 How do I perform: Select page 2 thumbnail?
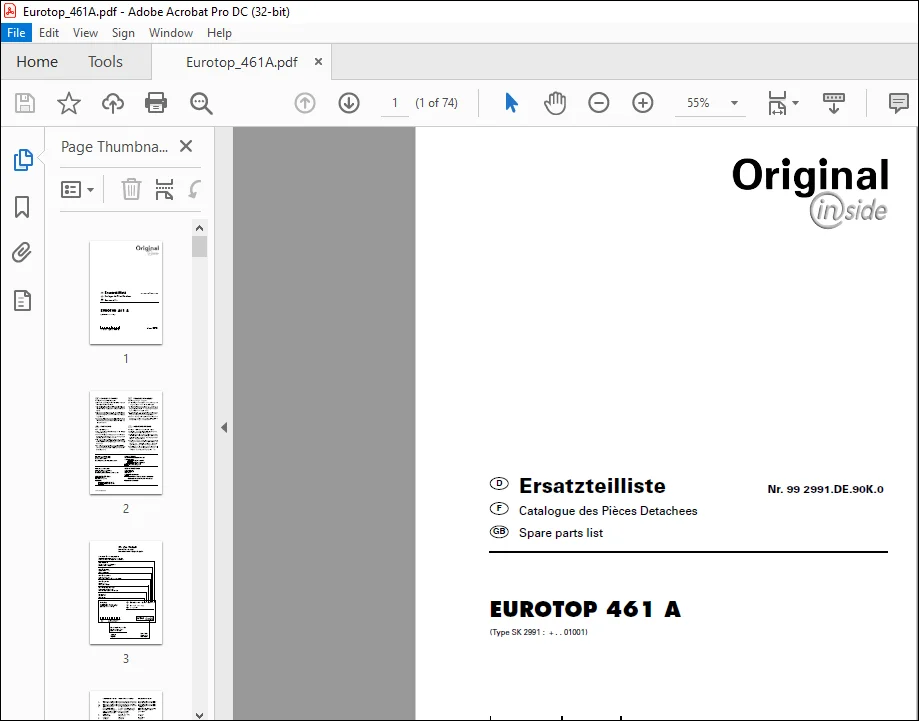pos(126,443)
